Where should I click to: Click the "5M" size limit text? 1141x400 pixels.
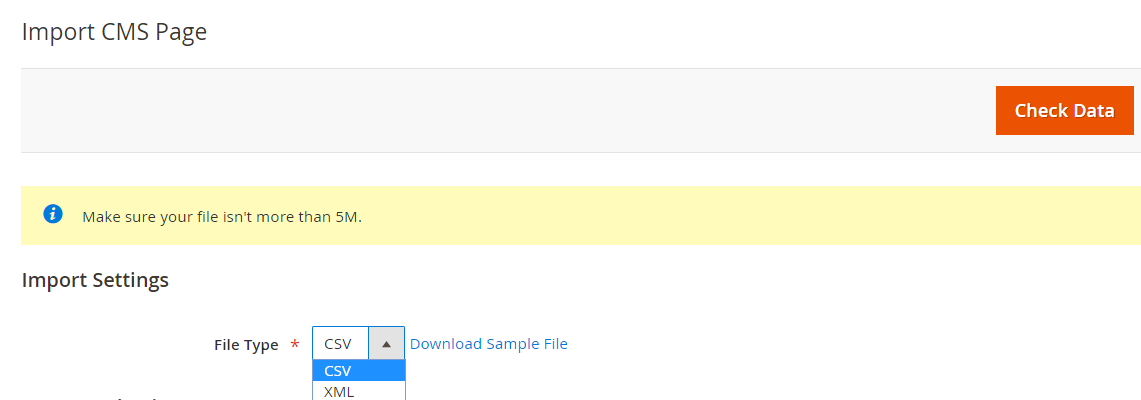[349, 217]
